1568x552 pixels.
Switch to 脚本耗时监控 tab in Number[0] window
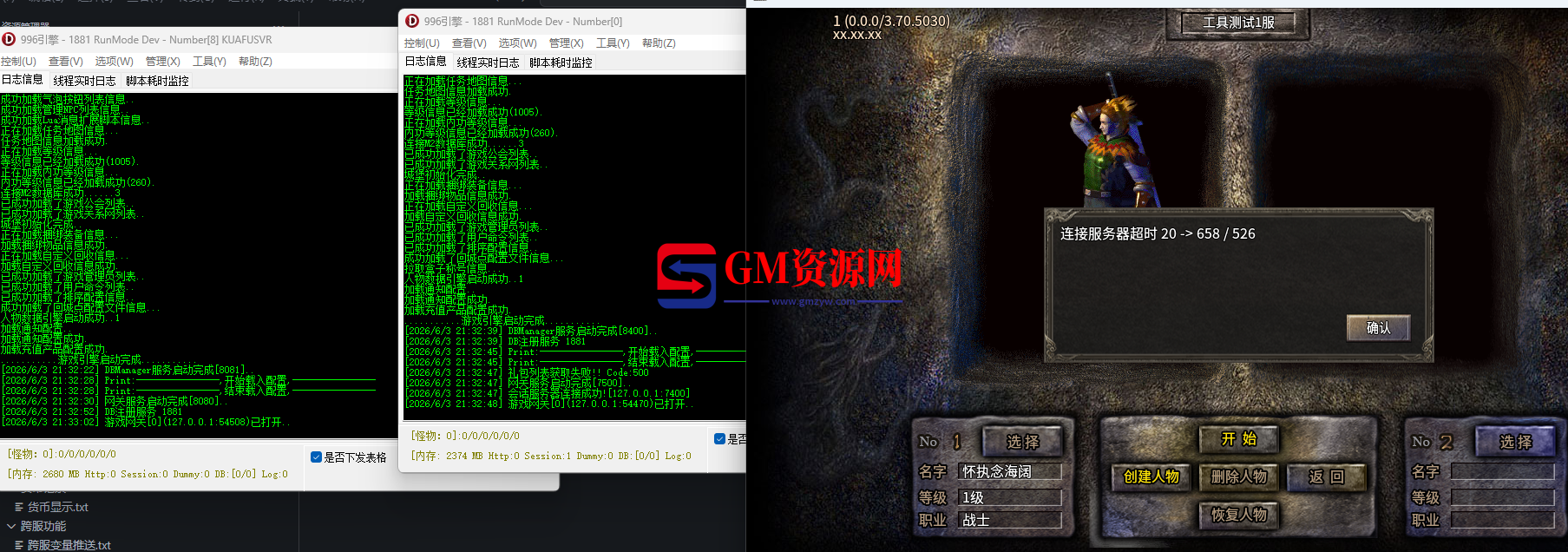click(x=561, y=62)
